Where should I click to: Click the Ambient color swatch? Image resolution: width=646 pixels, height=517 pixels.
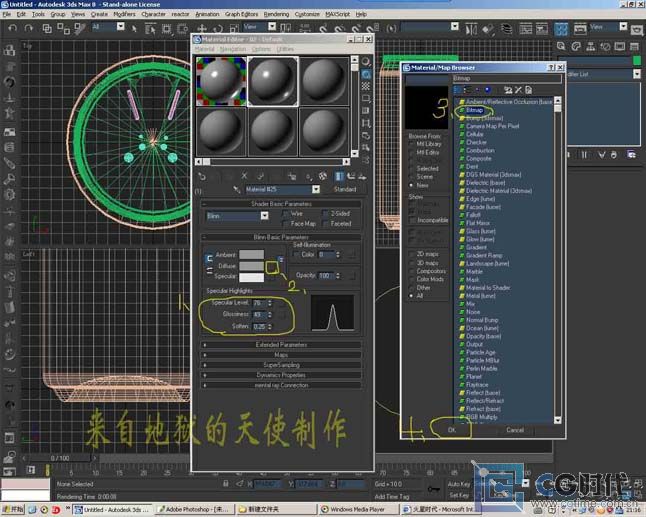(x=251, y=255)
